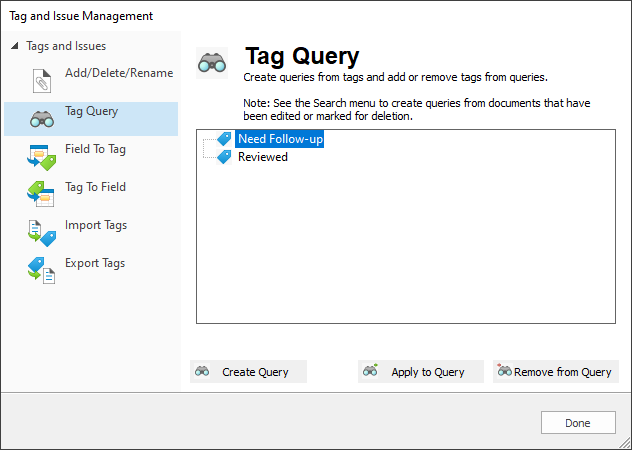Viewport: 632px width, 450px height.
Task: Click the Add/Delete/Rename paperclip document icon
Action: (42, 81)
